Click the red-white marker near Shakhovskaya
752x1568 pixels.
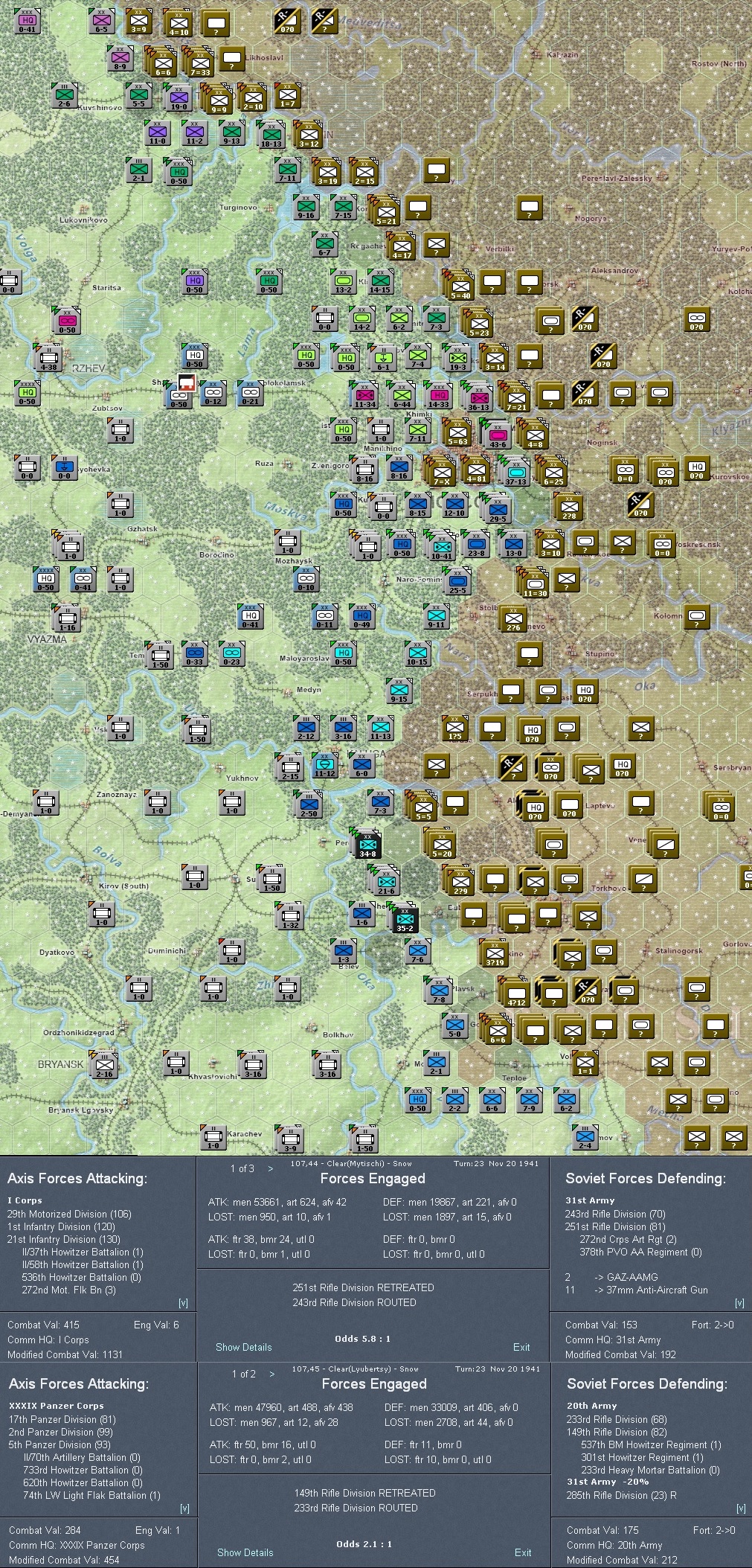coord(187,384)
